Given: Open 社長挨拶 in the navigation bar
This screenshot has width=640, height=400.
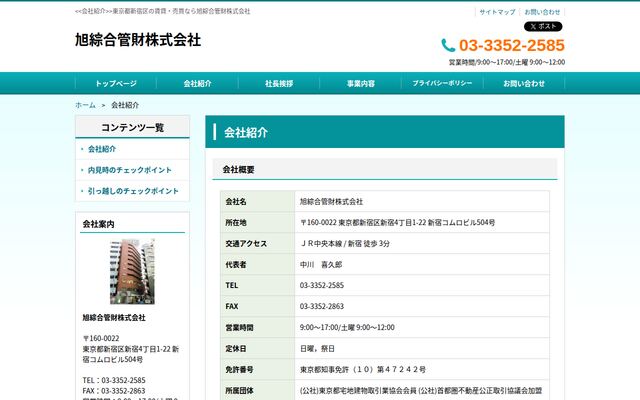Looking at the screenshot, I should click(x=279, y=83).
